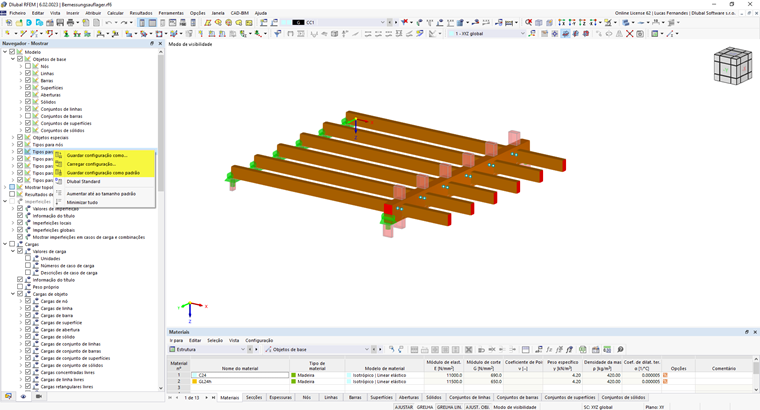Click the black G load case color box
The height and width of the screenshot is (410, 760).
point(298,22)
